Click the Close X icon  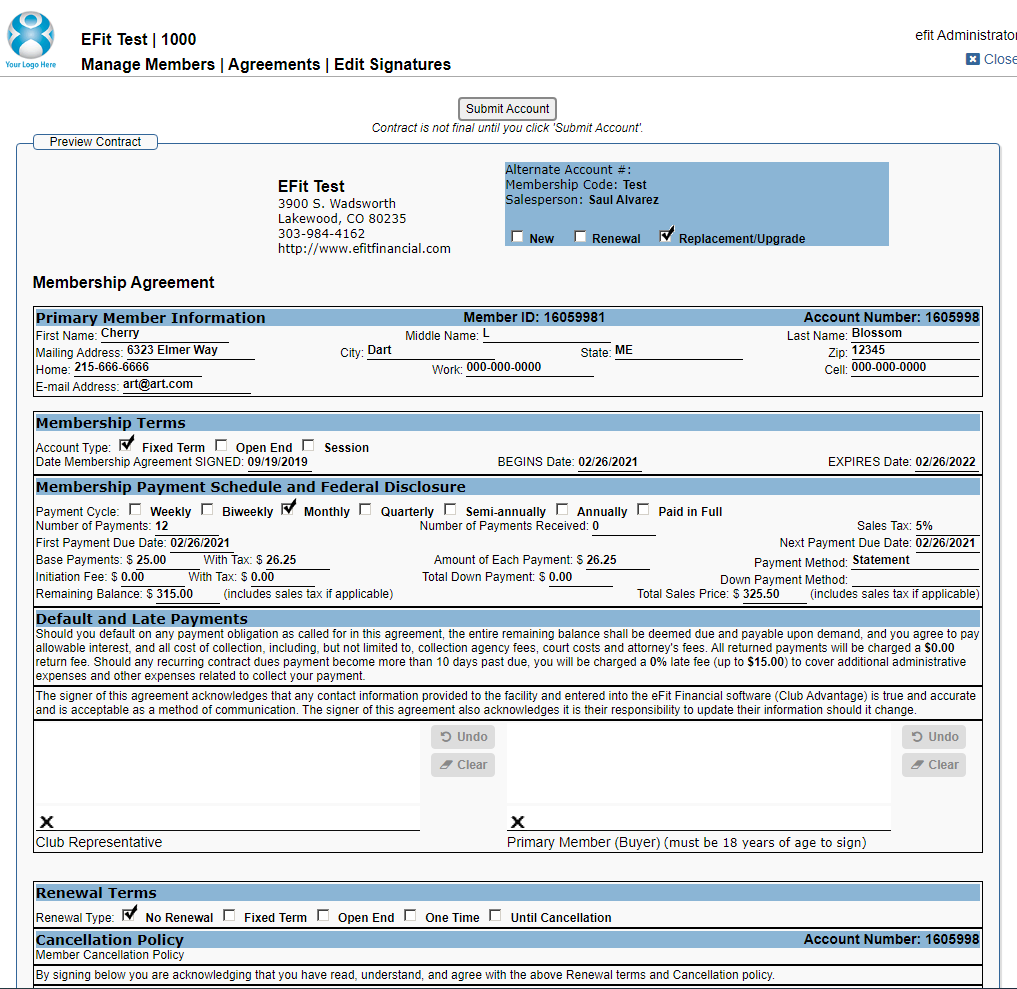point(972,59)
